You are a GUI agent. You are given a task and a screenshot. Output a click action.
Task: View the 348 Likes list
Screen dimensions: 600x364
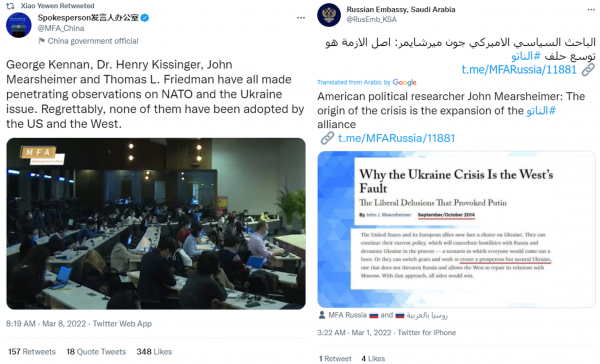[154, 352]
